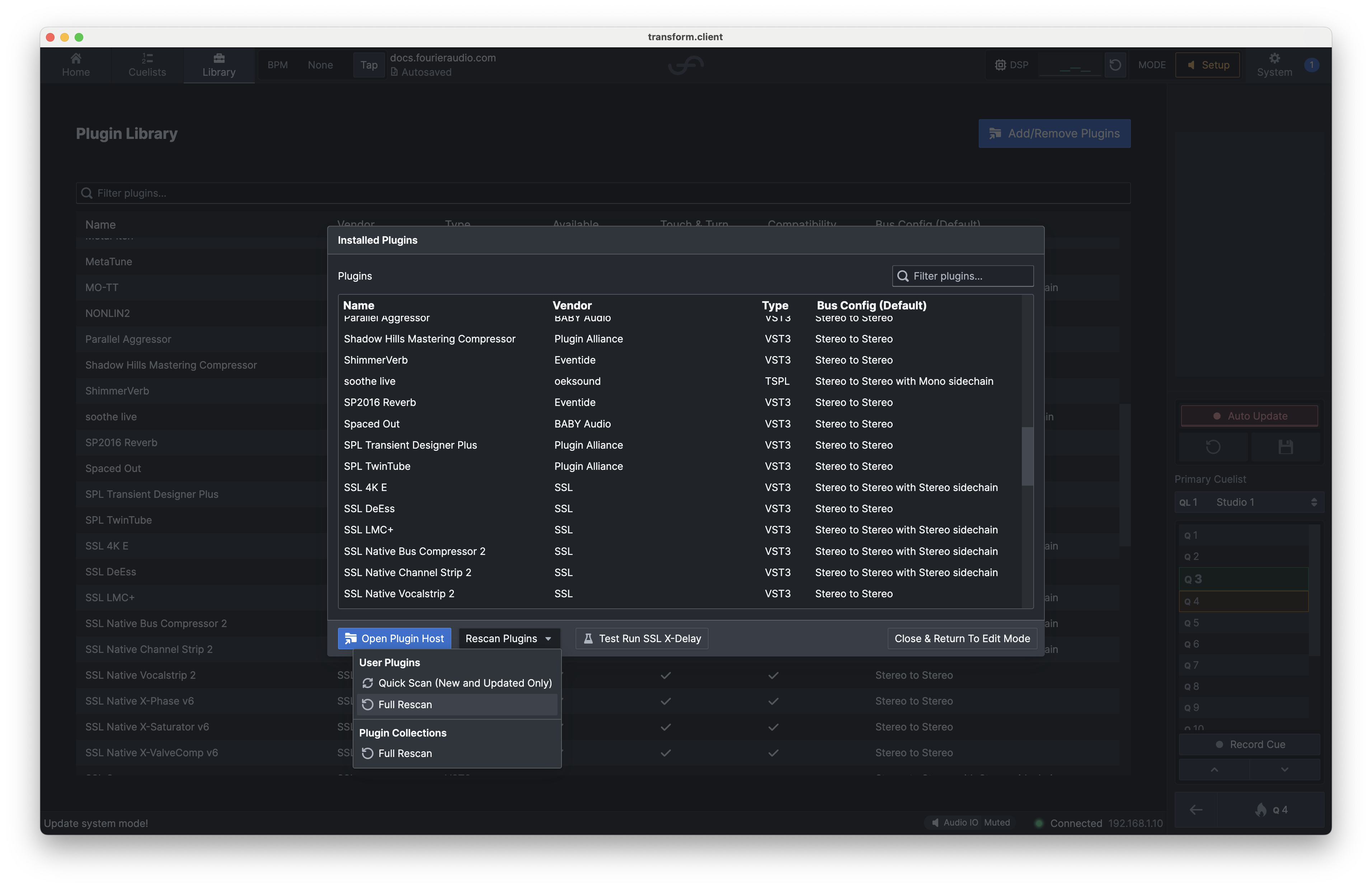Switch mode using the Setup button

(1207, 65)
